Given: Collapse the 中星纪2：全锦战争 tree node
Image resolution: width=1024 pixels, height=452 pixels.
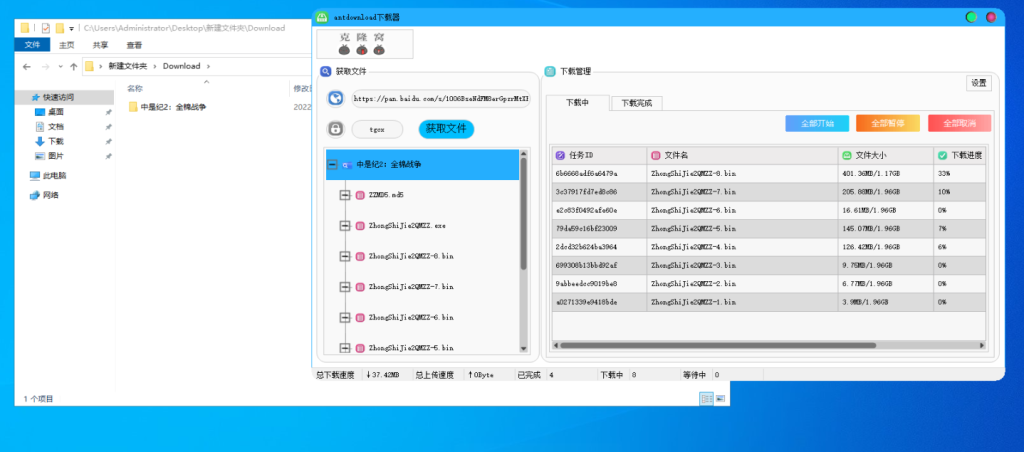Looking at the screenshot, I should pyautogui.click(x=332, y=164).
